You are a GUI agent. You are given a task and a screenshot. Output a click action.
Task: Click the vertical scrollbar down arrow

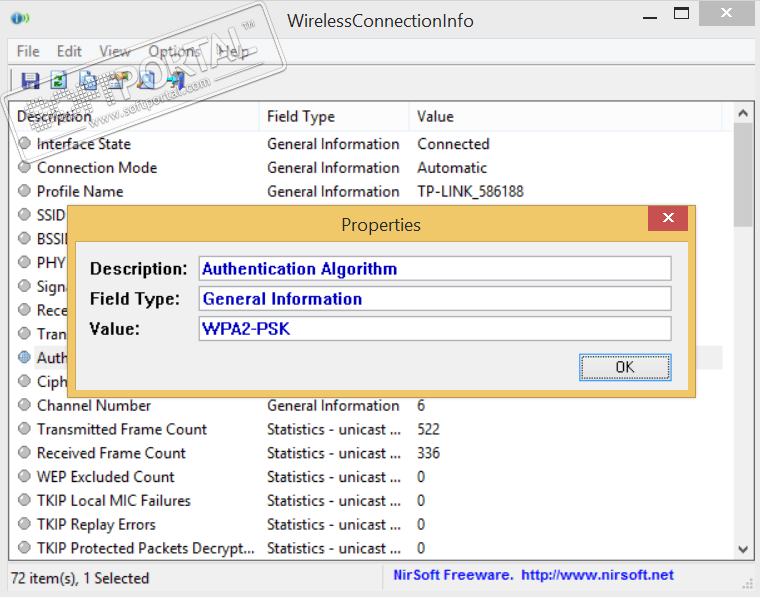[743, 549]
